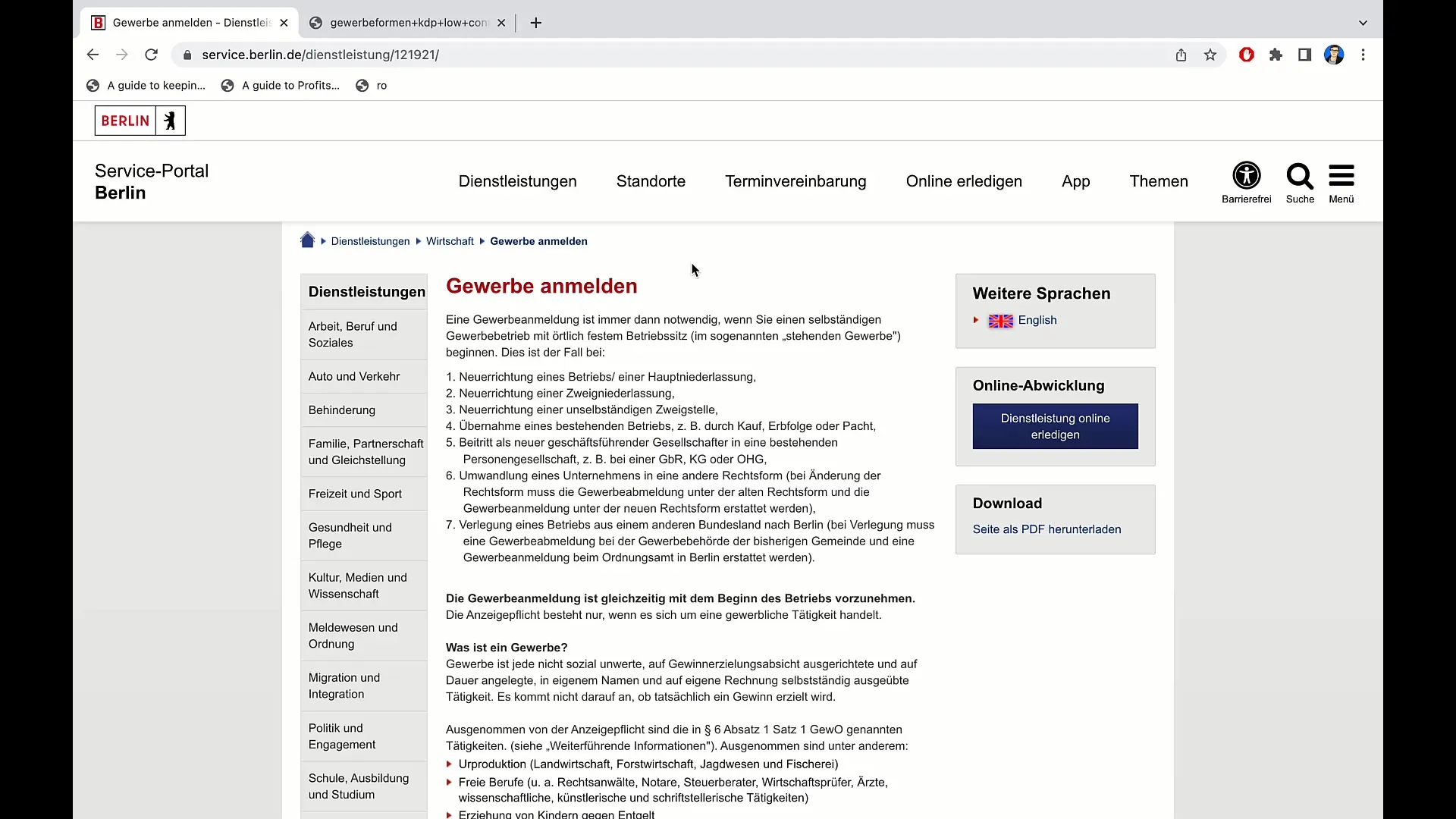Click the English language flag icon

pos(1000,320)
